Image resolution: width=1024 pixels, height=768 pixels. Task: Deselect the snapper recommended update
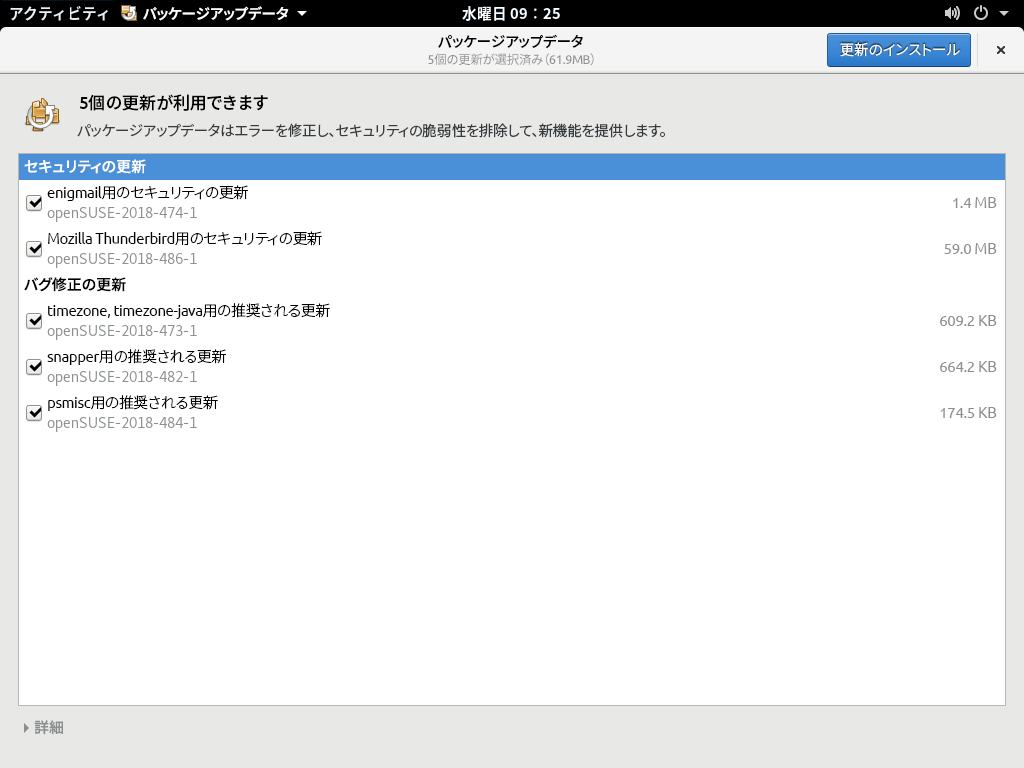click(34, 367)
